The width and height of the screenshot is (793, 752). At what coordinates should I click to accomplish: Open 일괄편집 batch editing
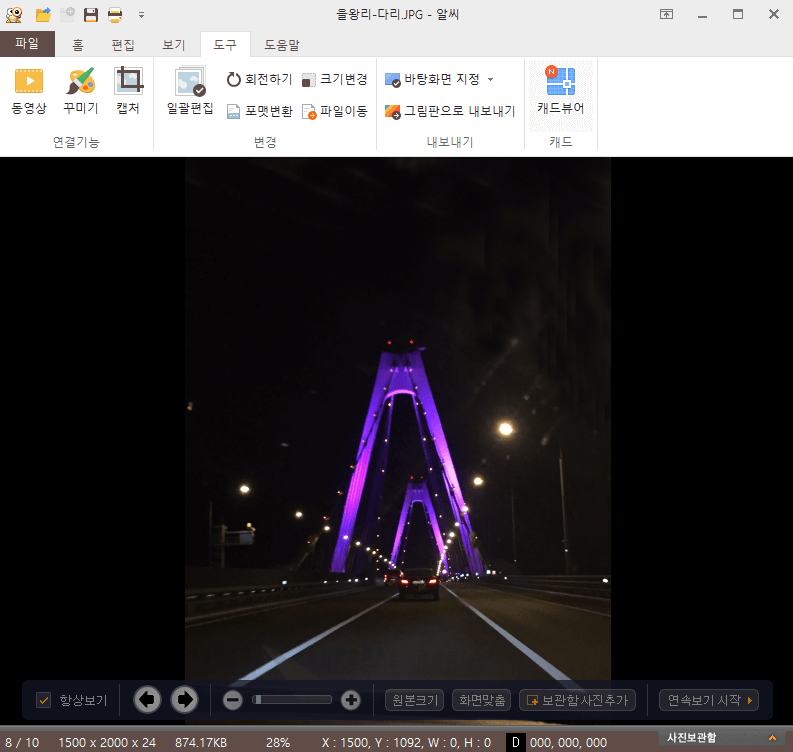point(190,91)
